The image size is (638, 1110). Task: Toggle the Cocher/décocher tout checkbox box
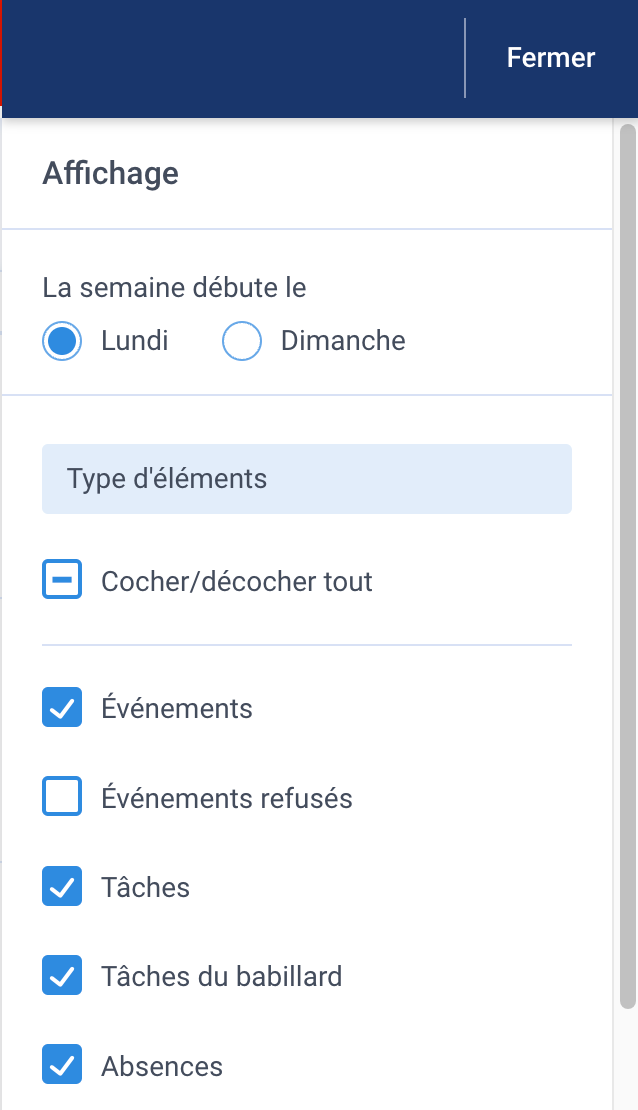coord(62,579)
